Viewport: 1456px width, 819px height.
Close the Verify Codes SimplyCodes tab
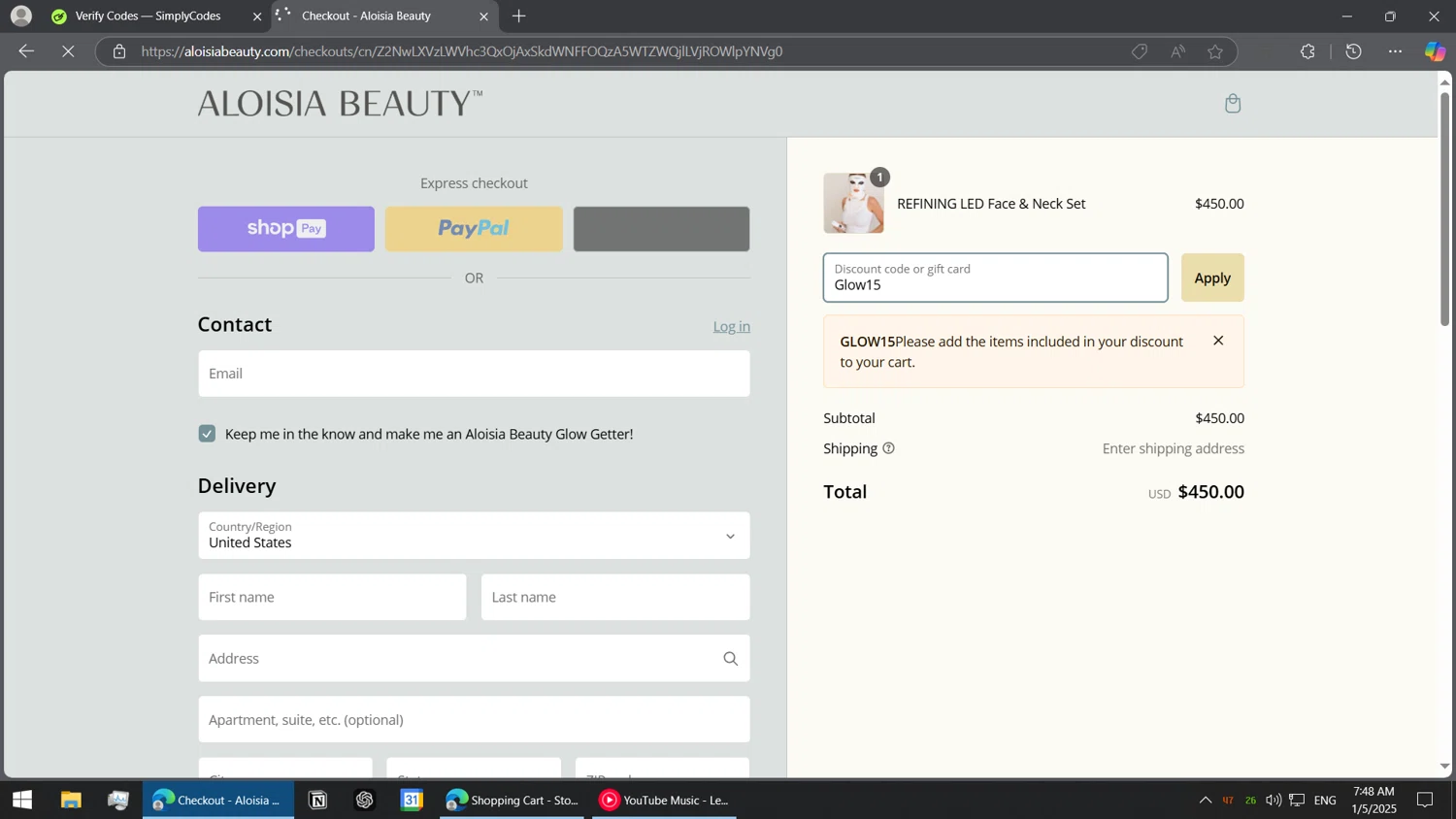(x=257, y=16)
